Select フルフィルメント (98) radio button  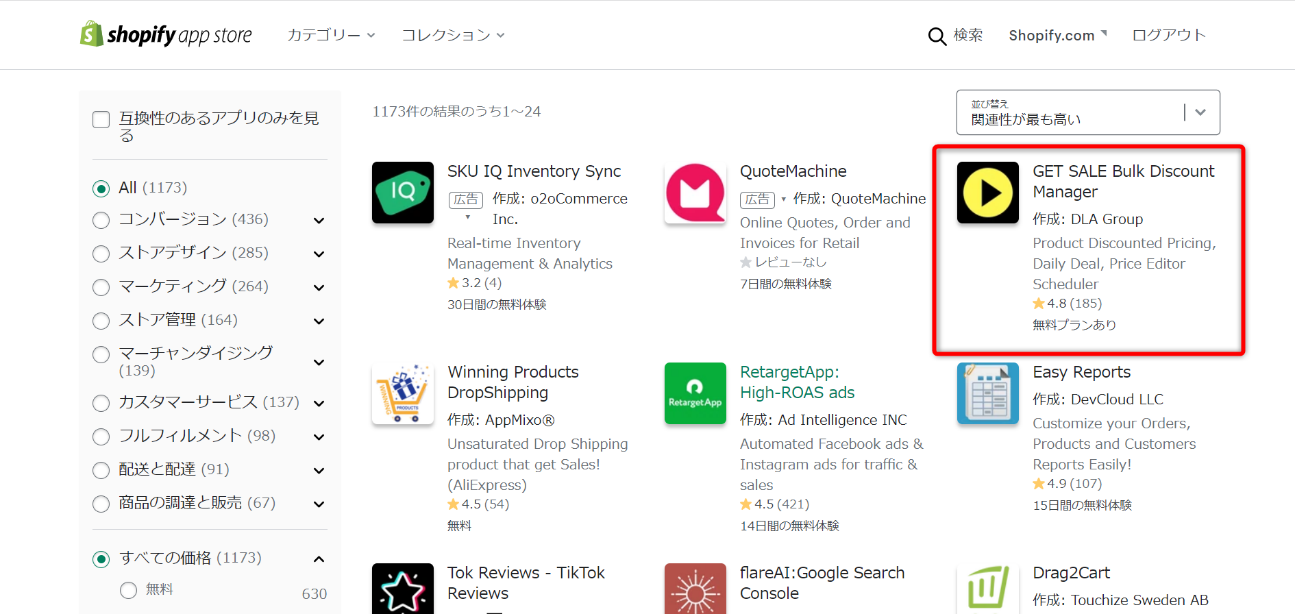pos(101,436)
